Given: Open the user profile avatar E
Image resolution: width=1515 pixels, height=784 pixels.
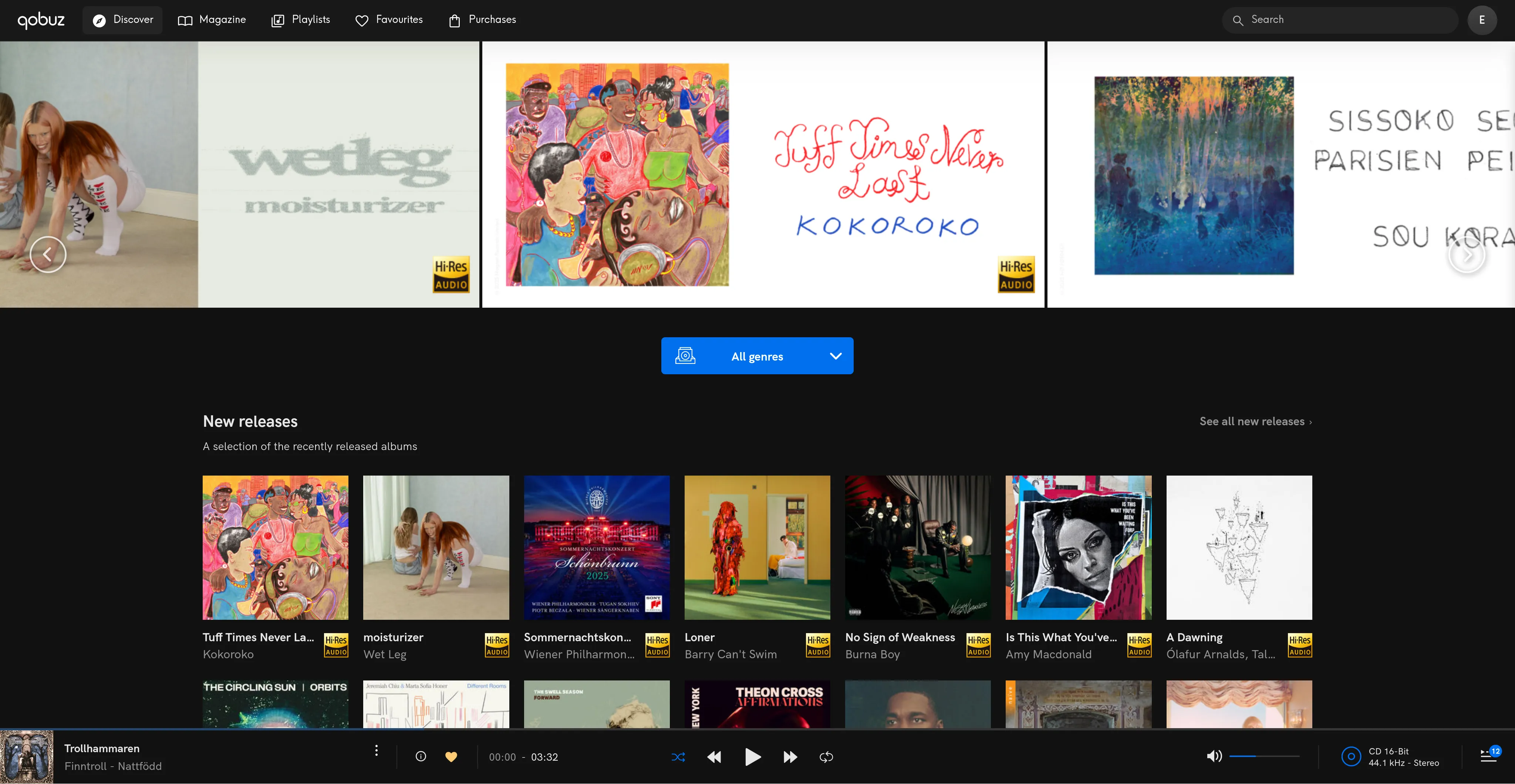Looking at the screenshot, I should point(1481,20).
